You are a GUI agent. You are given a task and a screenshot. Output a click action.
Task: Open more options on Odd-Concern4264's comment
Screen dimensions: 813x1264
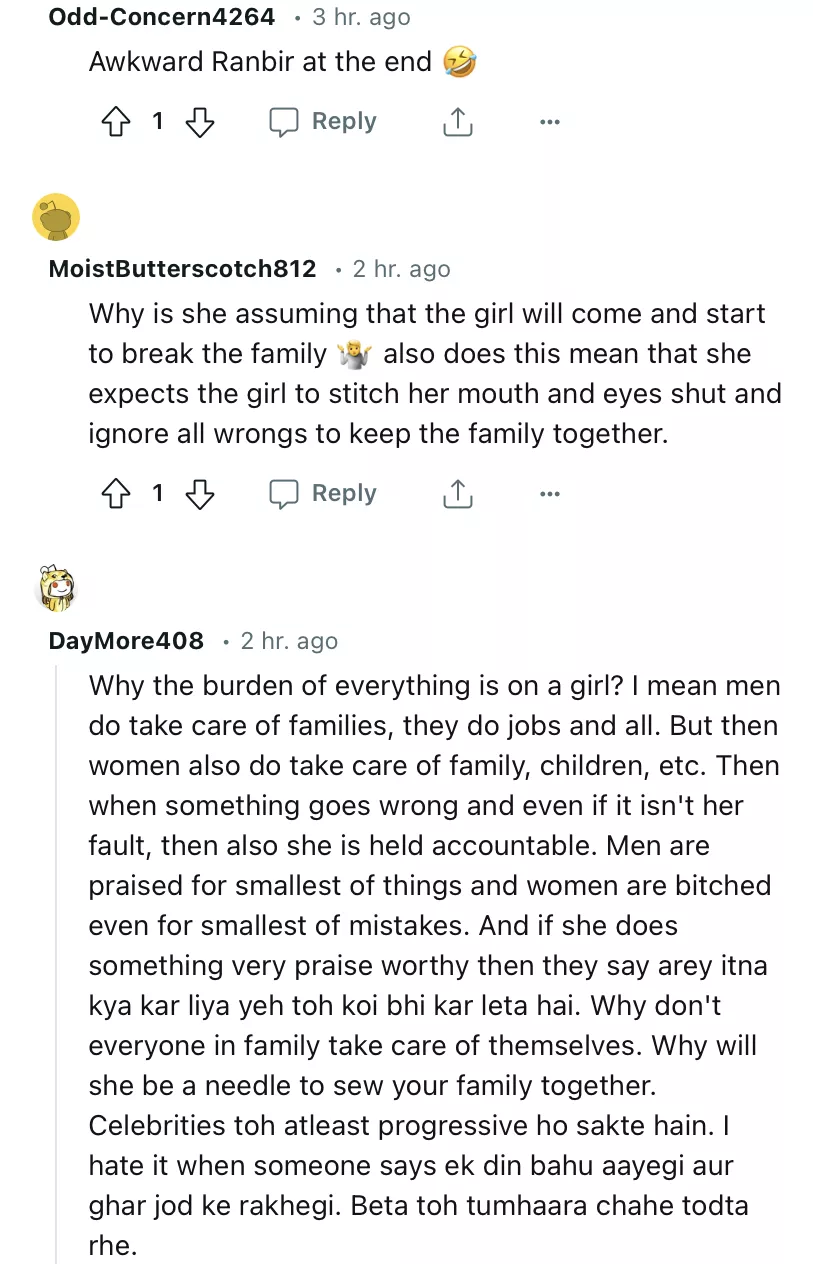pos(549,122)
